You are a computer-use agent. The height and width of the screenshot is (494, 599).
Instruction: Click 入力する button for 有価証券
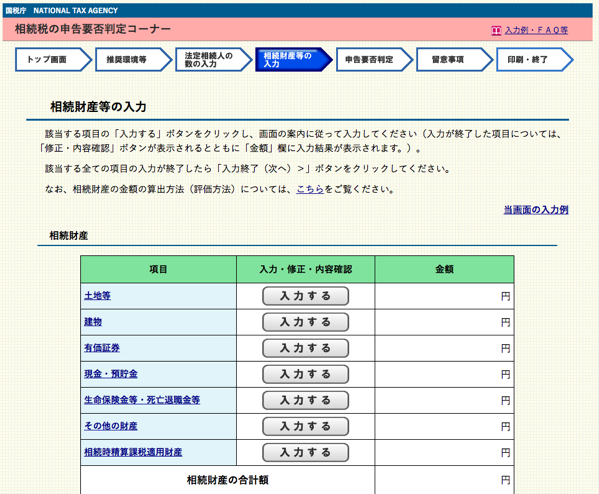point(305,348)
